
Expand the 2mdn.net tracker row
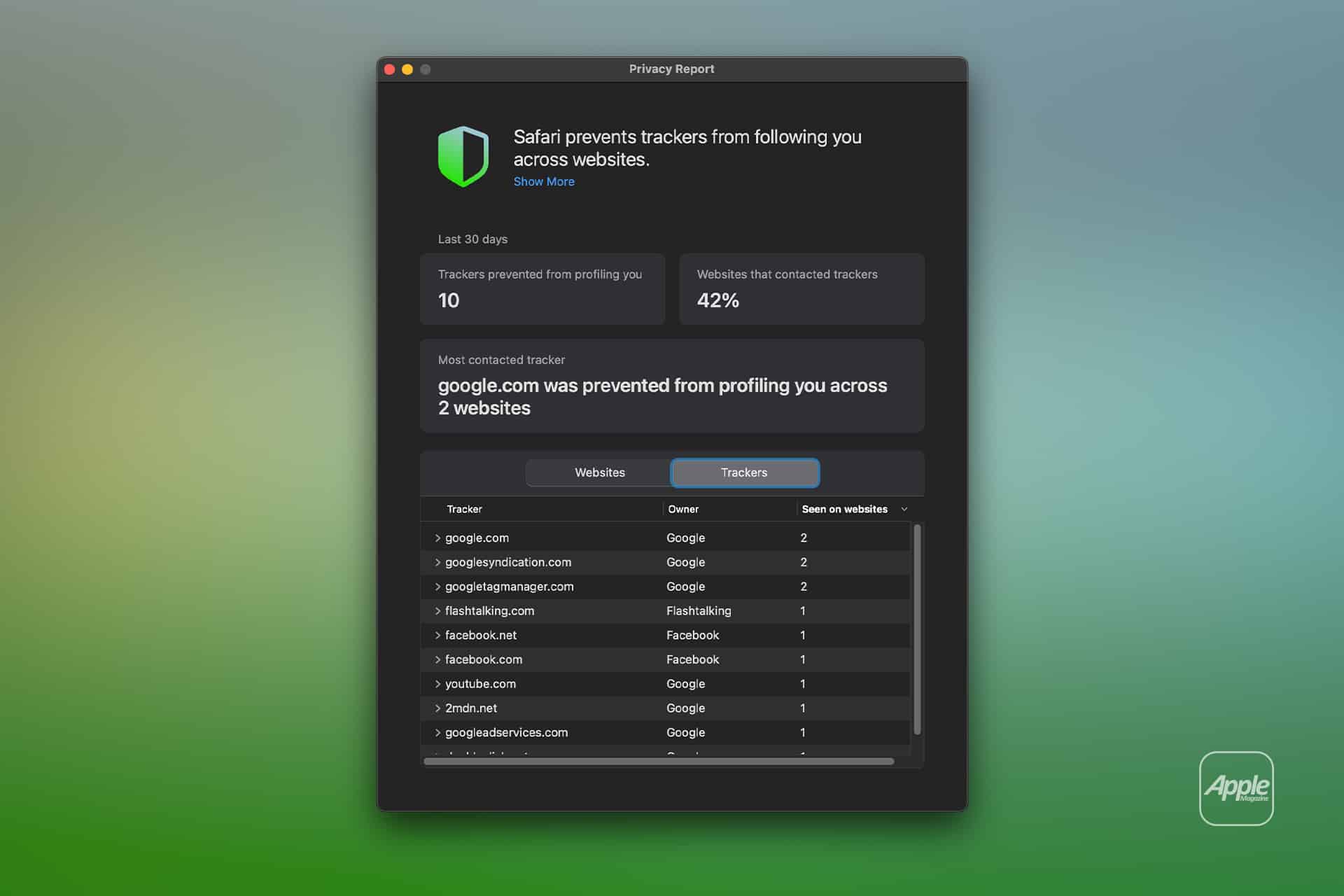(437, 708)
